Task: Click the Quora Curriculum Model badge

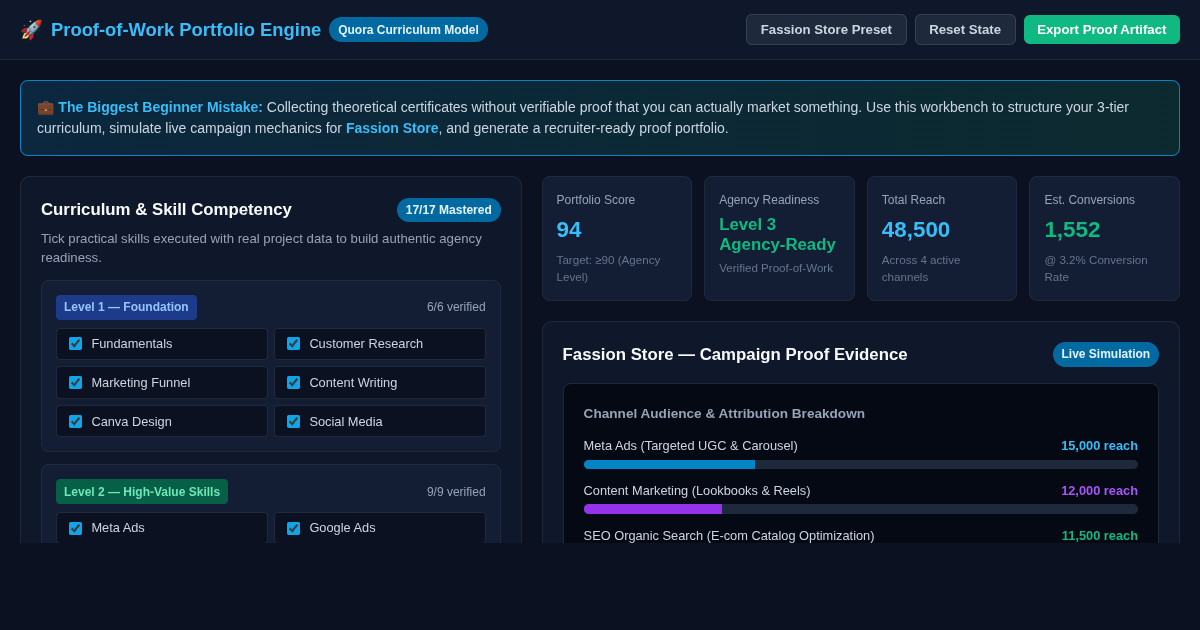Action: [x=408, y=30]
